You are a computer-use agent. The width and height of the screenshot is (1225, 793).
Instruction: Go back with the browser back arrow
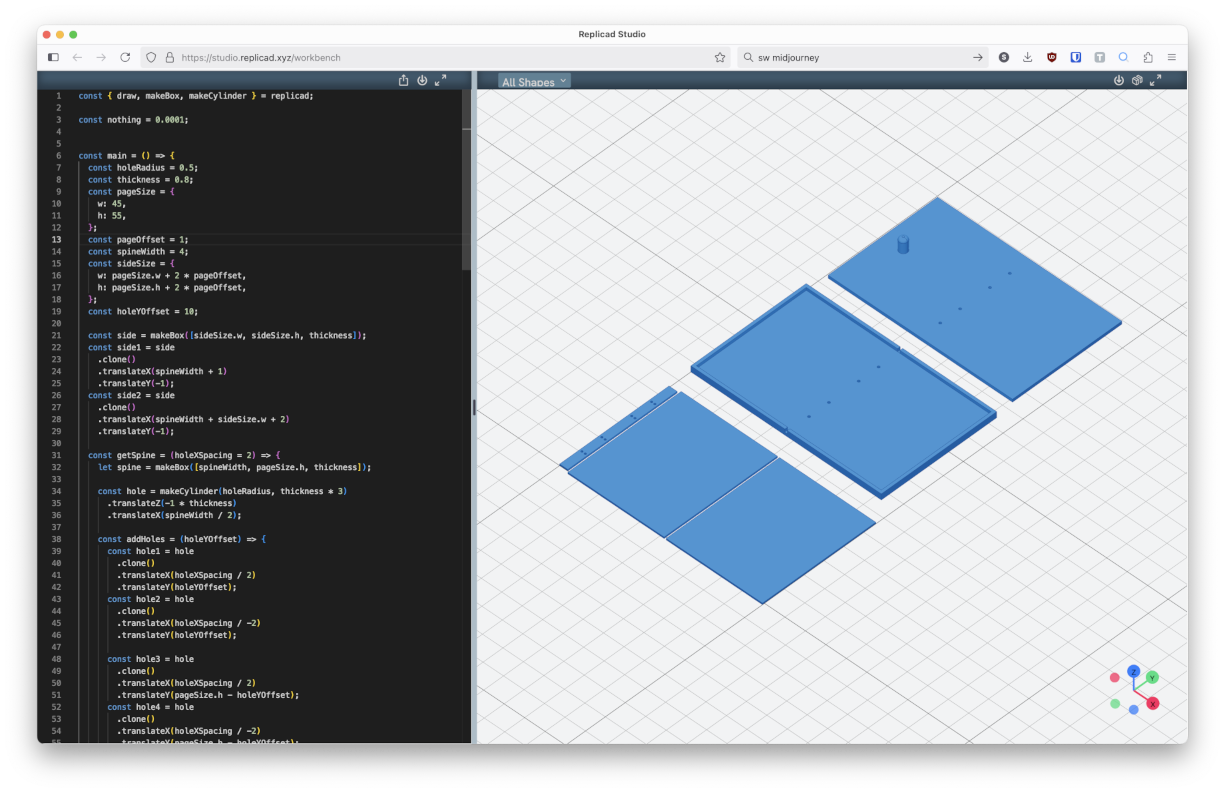[77, 58]
